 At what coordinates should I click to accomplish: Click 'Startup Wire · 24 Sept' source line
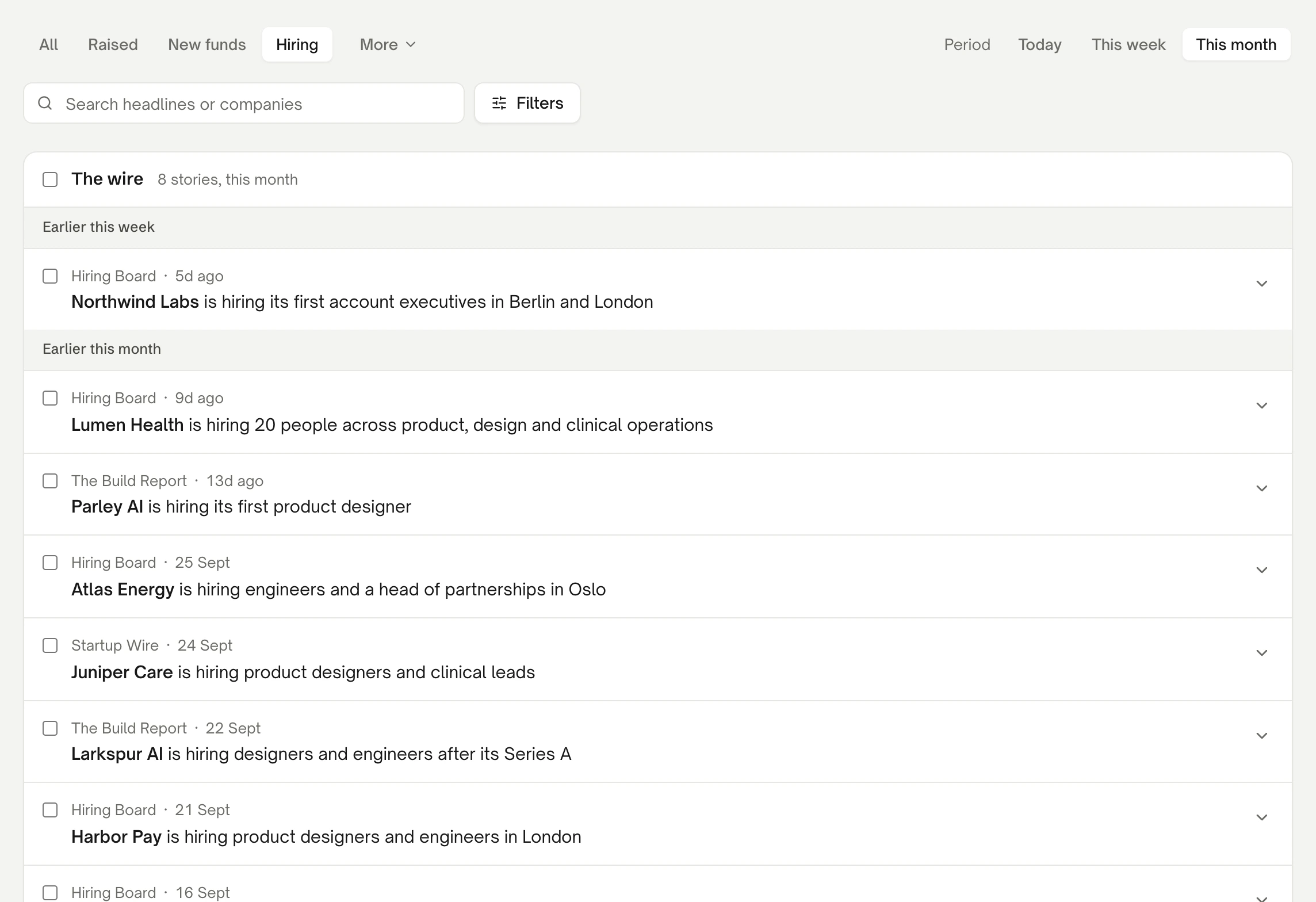coord(152,645)
